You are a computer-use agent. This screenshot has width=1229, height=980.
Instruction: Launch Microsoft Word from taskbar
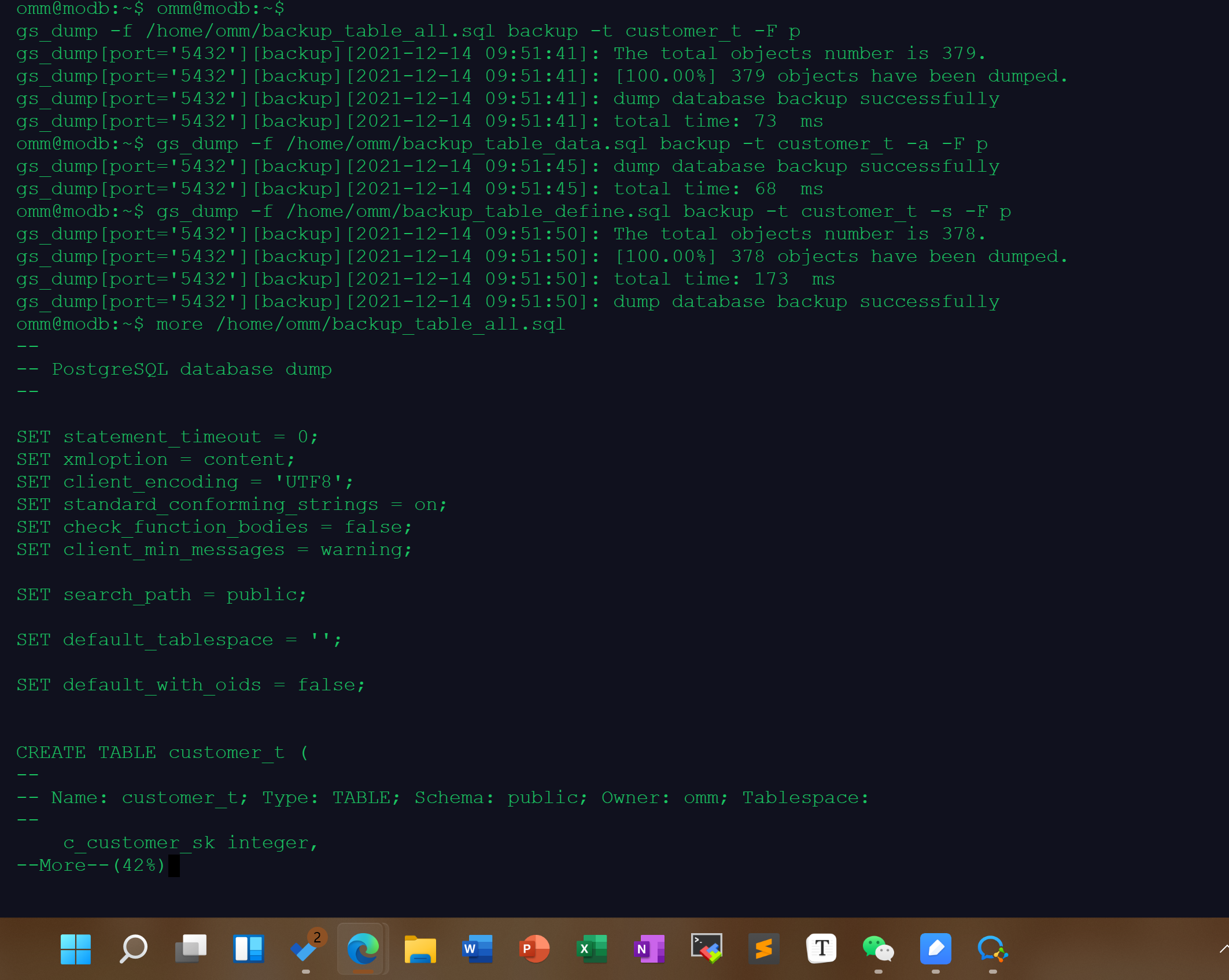pyautogui.click(x=477, y=949)
